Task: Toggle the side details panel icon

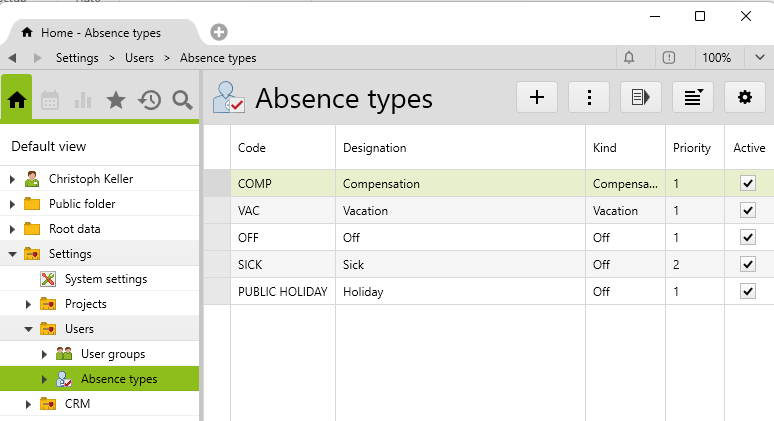Action: coord(641,97)
